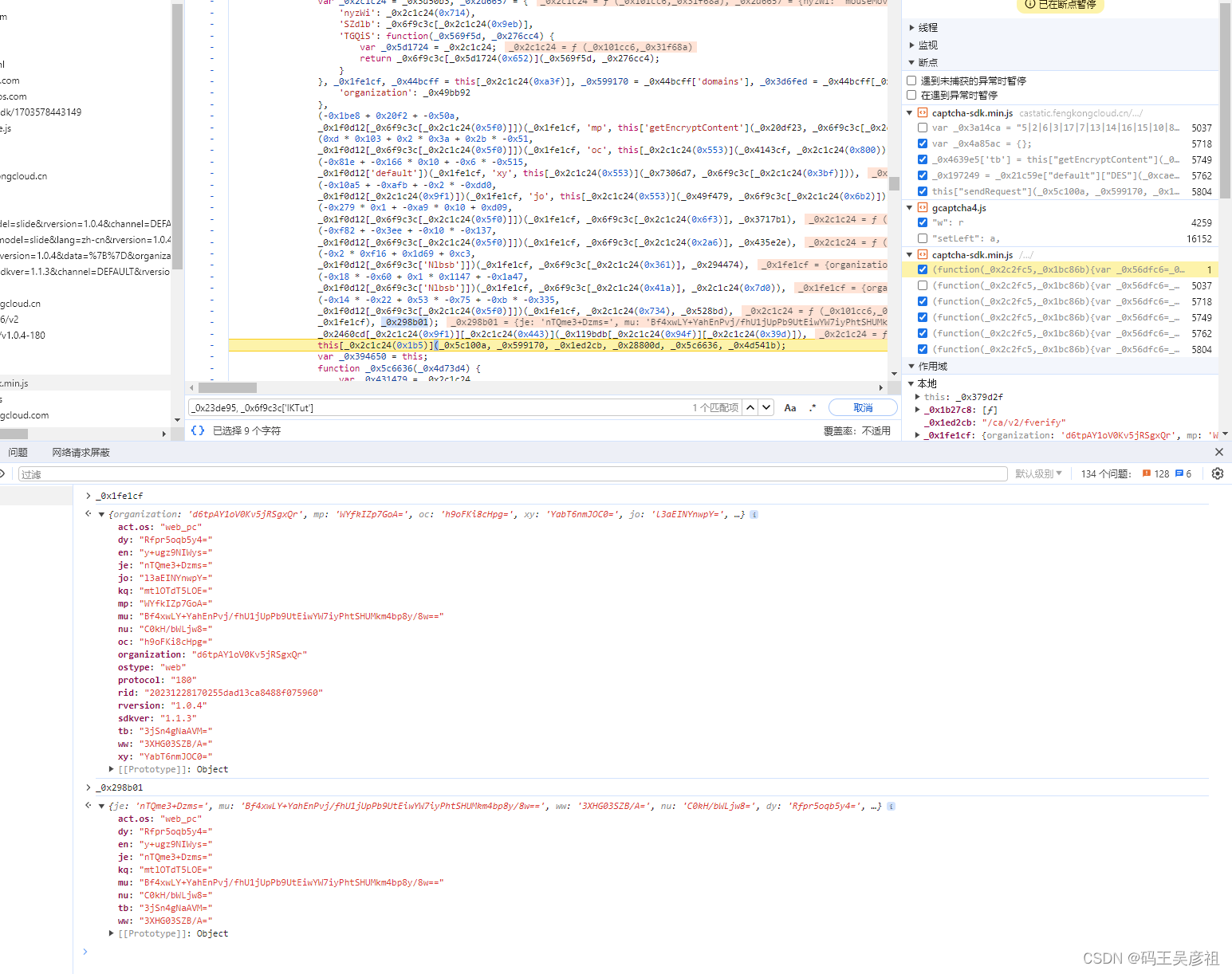Enable pause on uncaught exceptions
Image resolution: width=1232 pixels, height=974 pixels.
click(911, 81)
